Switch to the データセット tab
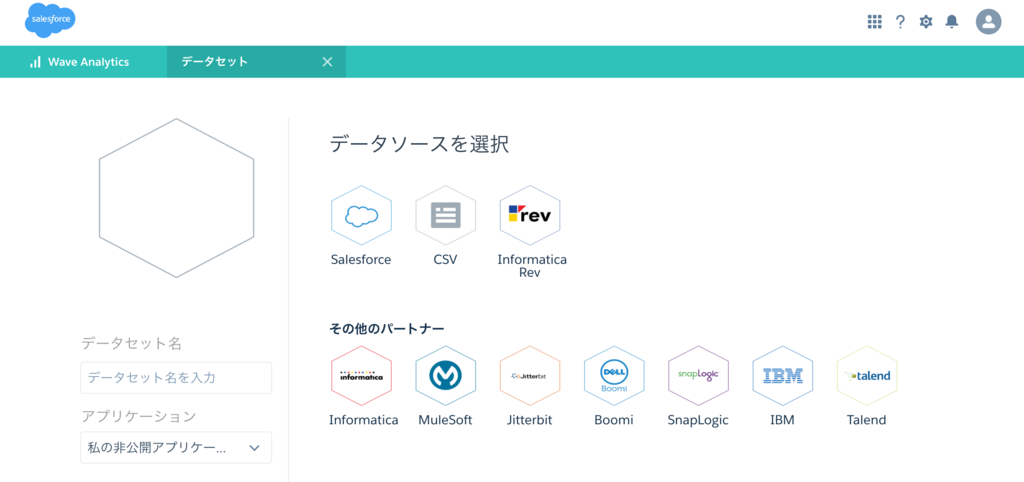1024x482 pixels. 256,62
